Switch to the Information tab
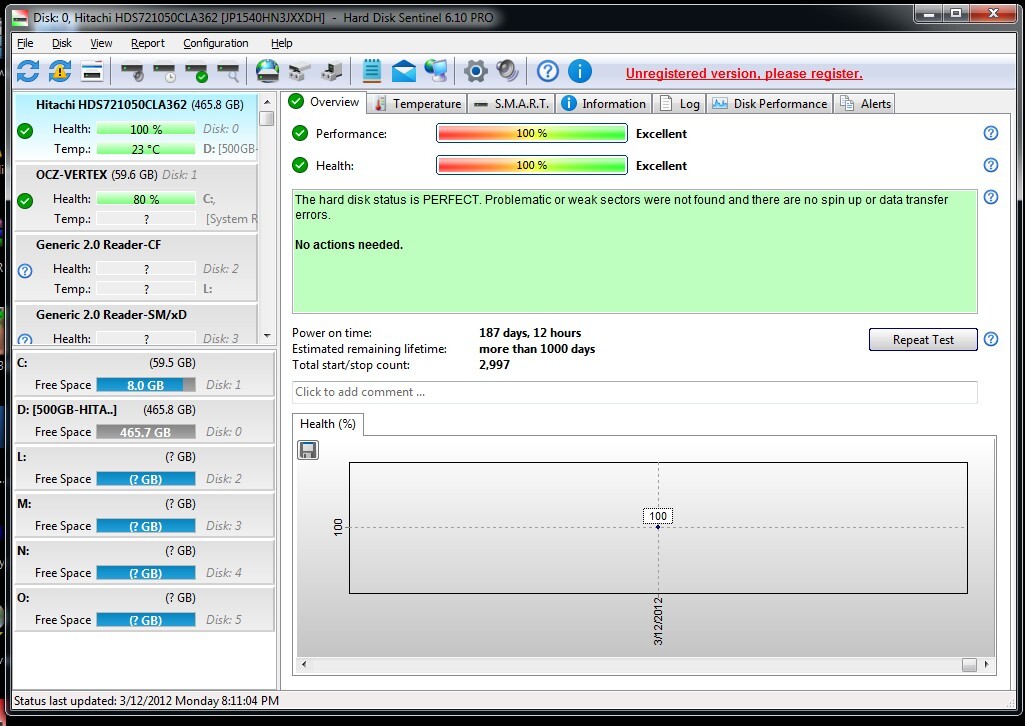Viewport: 1025px width, 726px height. coord(604,104)
